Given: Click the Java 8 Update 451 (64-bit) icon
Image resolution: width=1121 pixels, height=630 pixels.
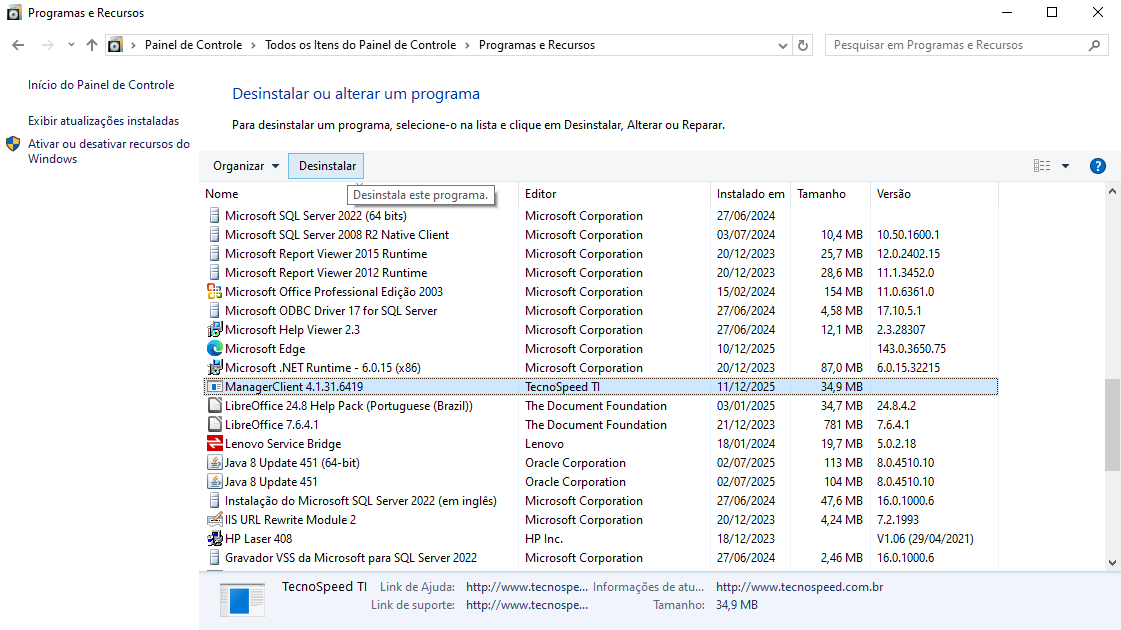Looking at the screenshot, I should pos(214,463).
